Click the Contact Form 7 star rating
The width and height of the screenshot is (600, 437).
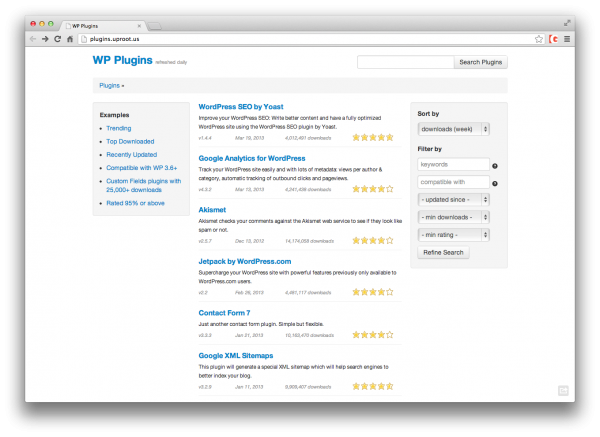pyautogui.click(x=373, y=335)
